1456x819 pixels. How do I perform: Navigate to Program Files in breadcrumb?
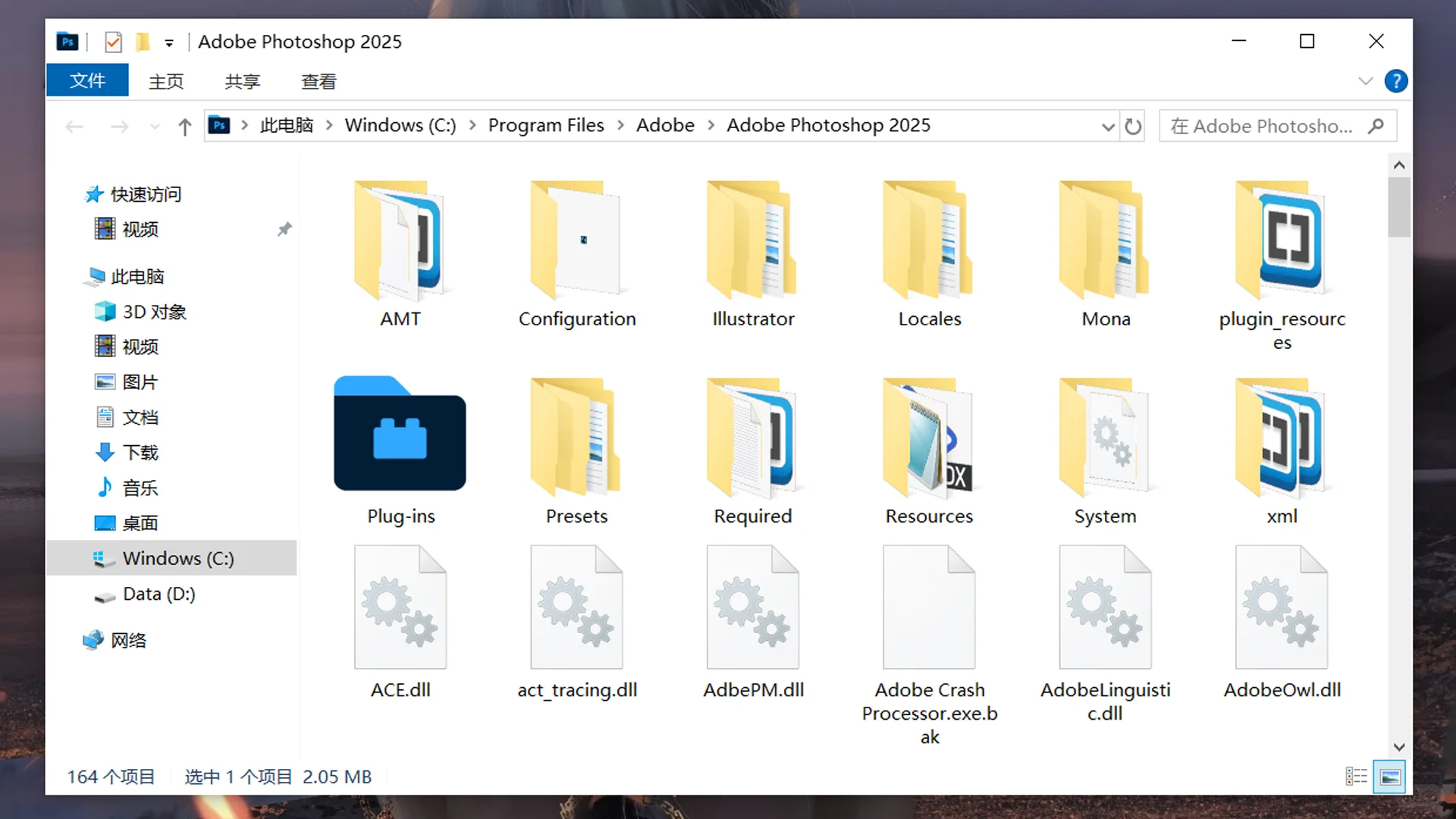point(546,125)
